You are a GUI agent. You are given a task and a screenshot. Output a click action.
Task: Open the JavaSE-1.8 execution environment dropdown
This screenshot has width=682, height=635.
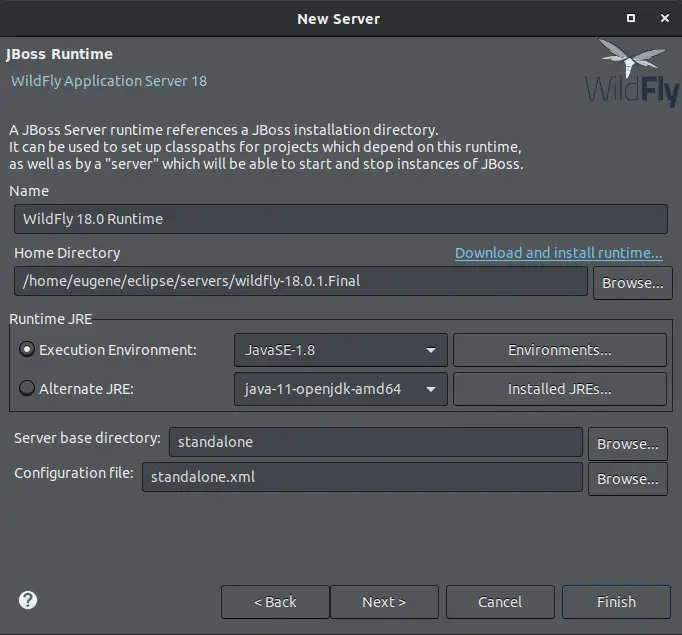pos(341,350)
